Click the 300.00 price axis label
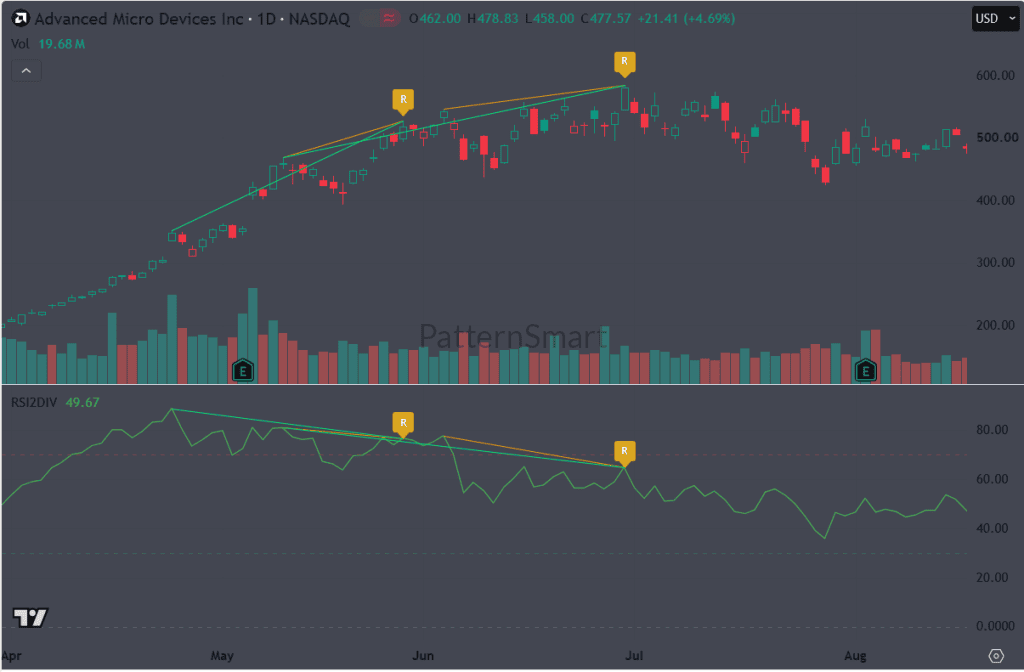Screen dimensions: 1024x672 (995, 263)
